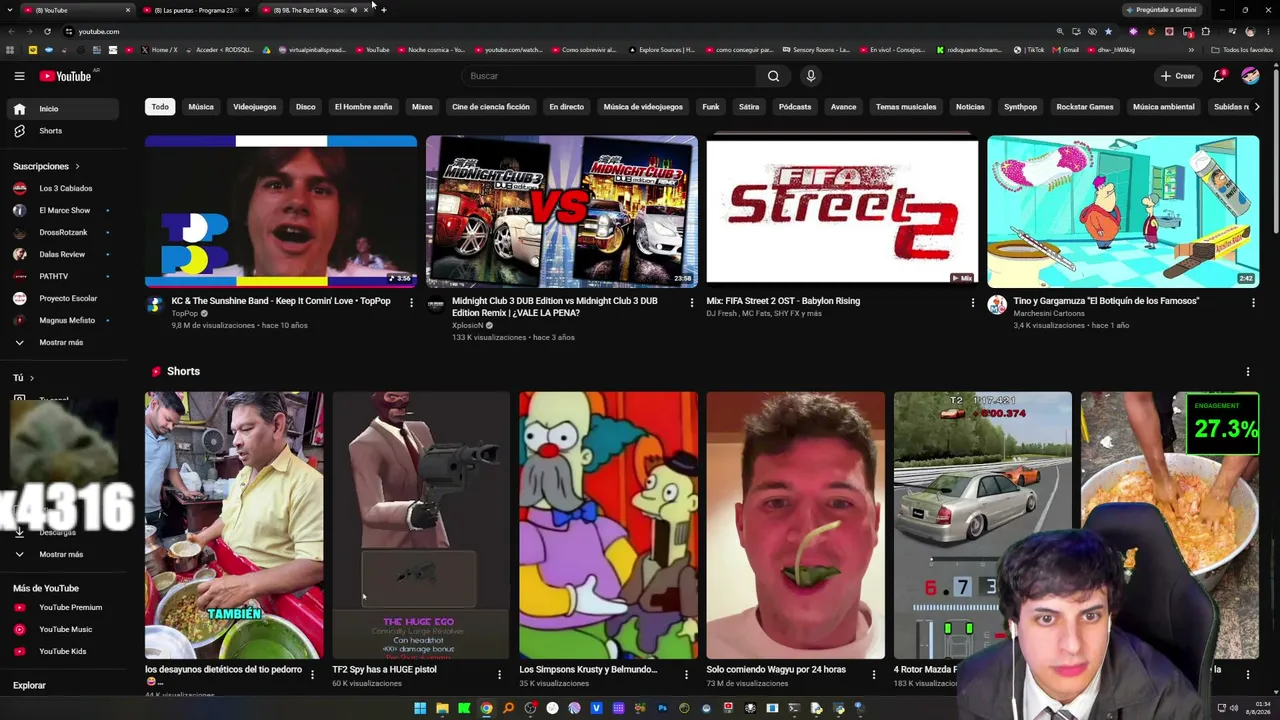Viewport: 1280px width, 720px height.
Task: Go to Inicio in the sidebar
Action: (63, 109)
